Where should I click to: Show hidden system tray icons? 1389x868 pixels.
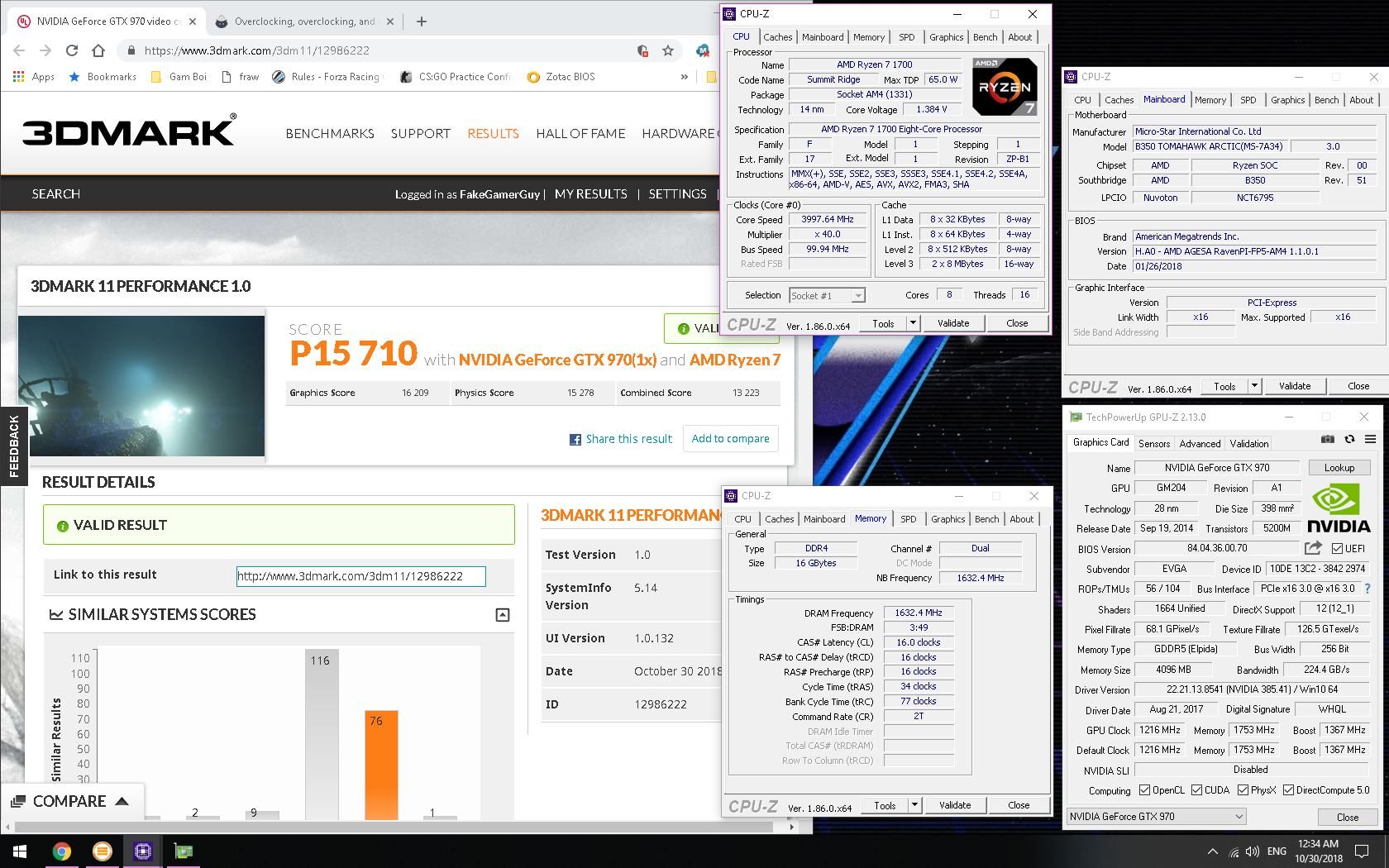click(1213, 851)
